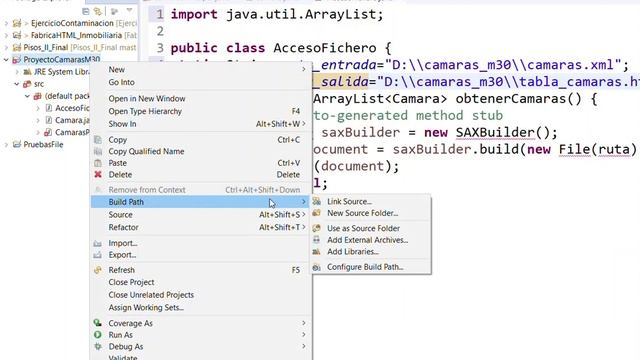
Task: Click on import java.util.ArrayList line
Action: pos(277,15)
